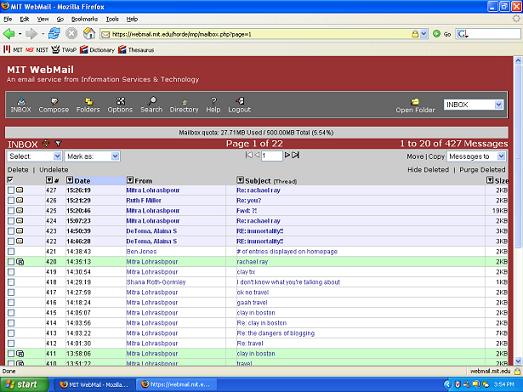Click unread envelope icon on message 427
Image resolution: width=523 pixels, height=392 pixels.
pos(20,190)
